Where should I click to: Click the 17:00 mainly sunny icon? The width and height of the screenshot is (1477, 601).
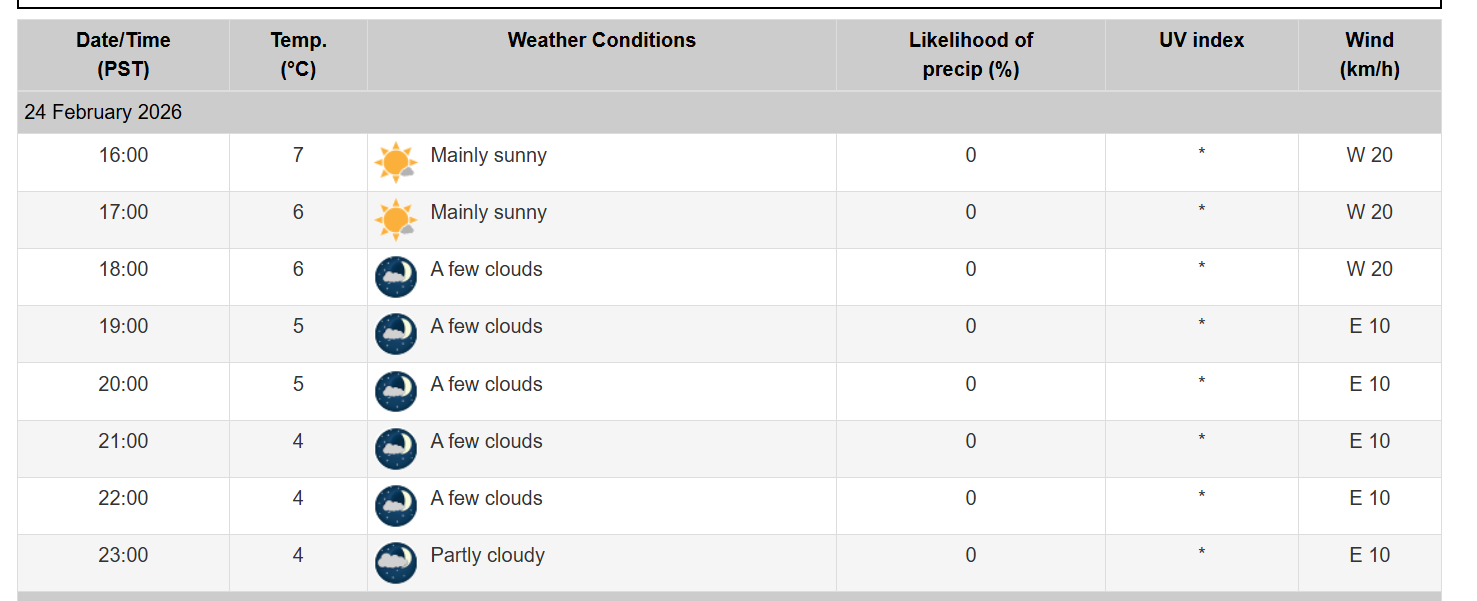[395, 219]
